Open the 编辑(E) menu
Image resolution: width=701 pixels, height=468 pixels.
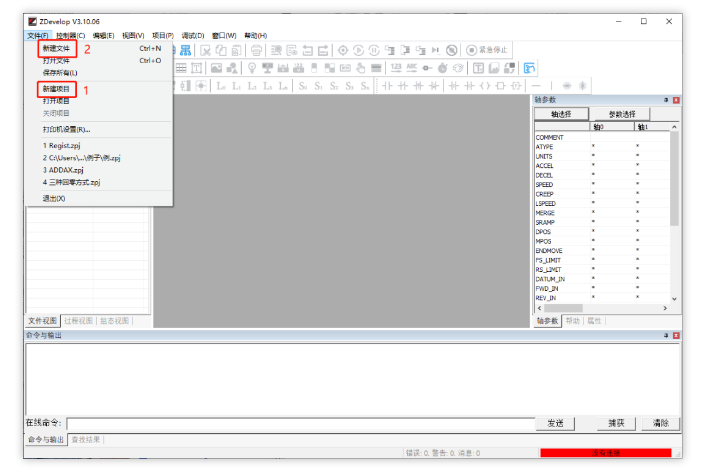[103, 35]
